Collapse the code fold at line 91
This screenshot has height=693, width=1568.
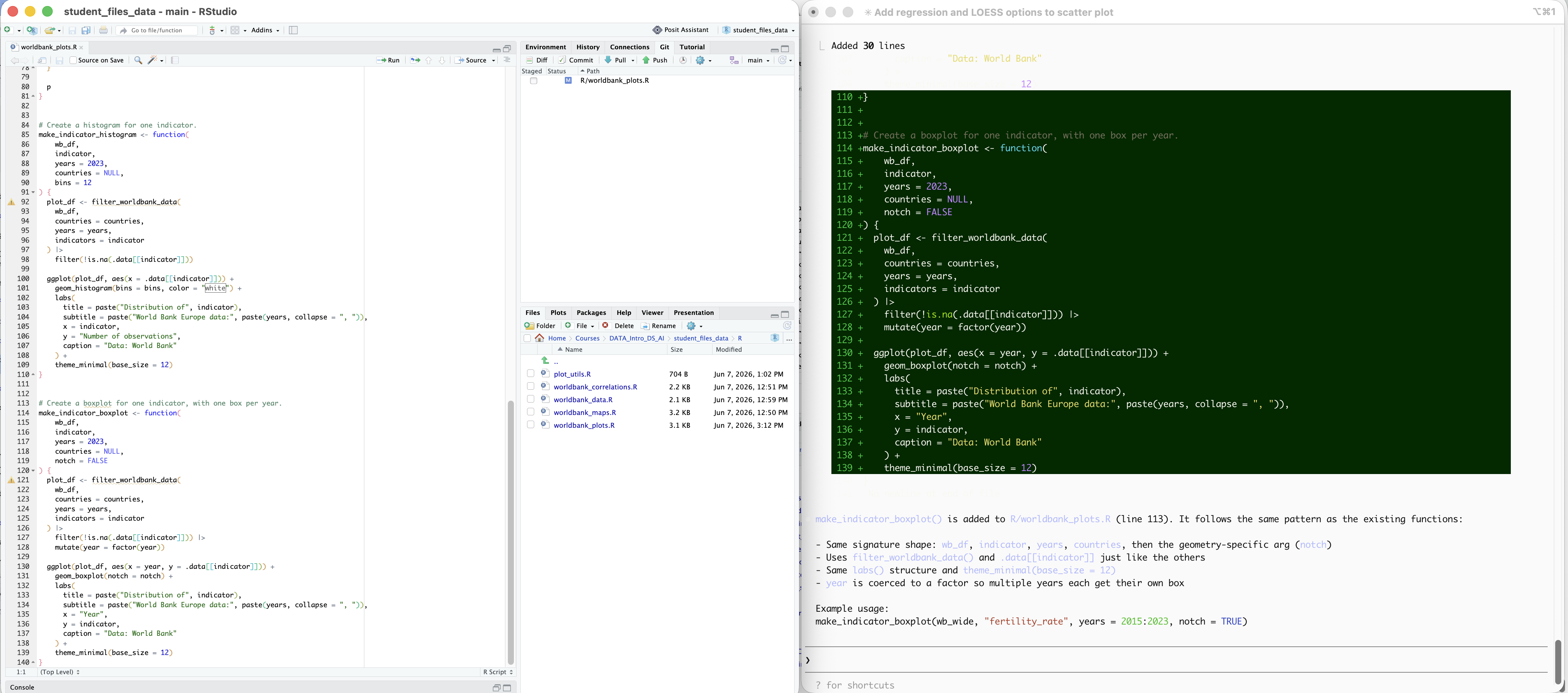click(33, 192)
